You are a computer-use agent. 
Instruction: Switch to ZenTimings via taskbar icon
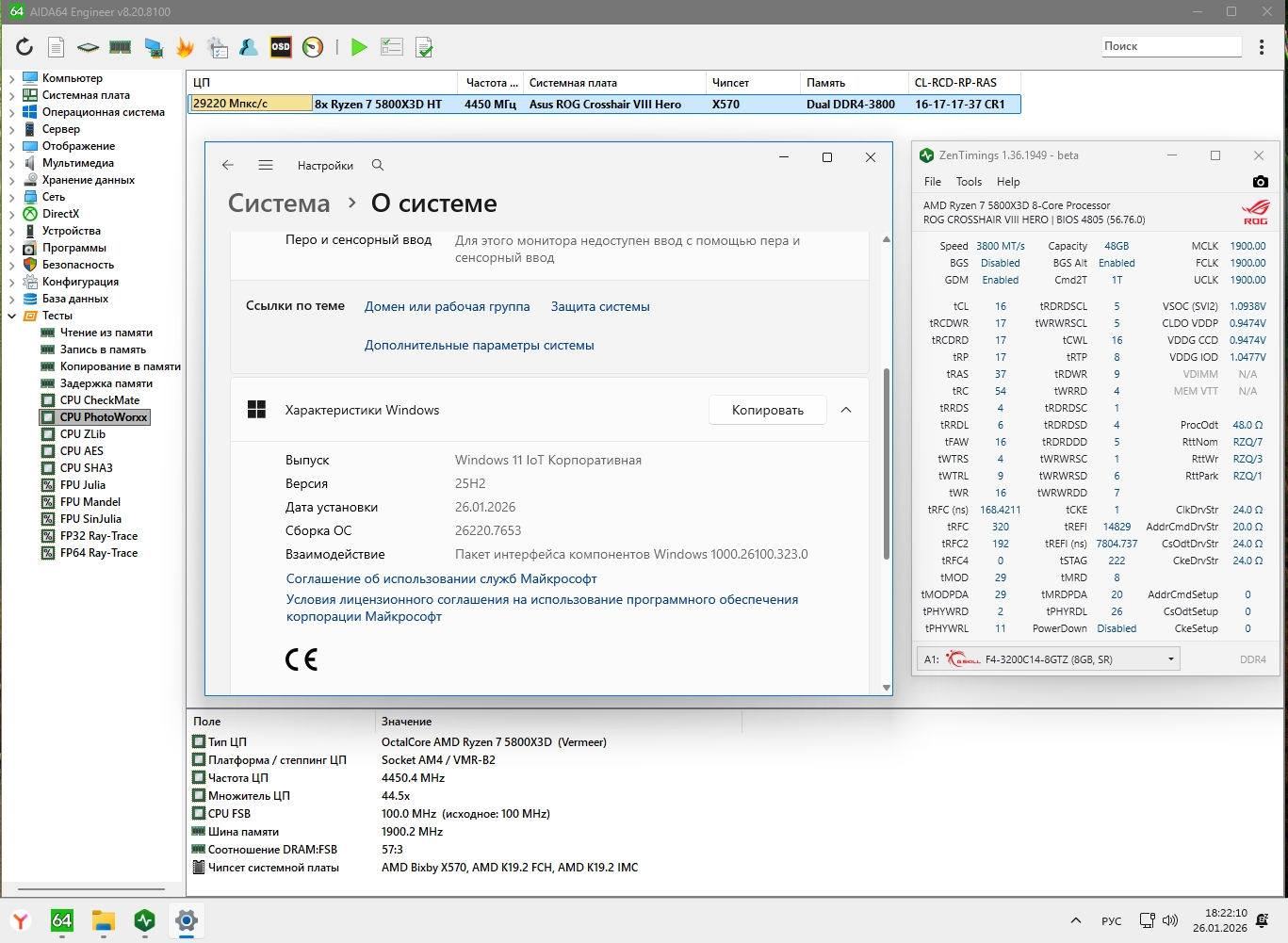pos(144,920)
